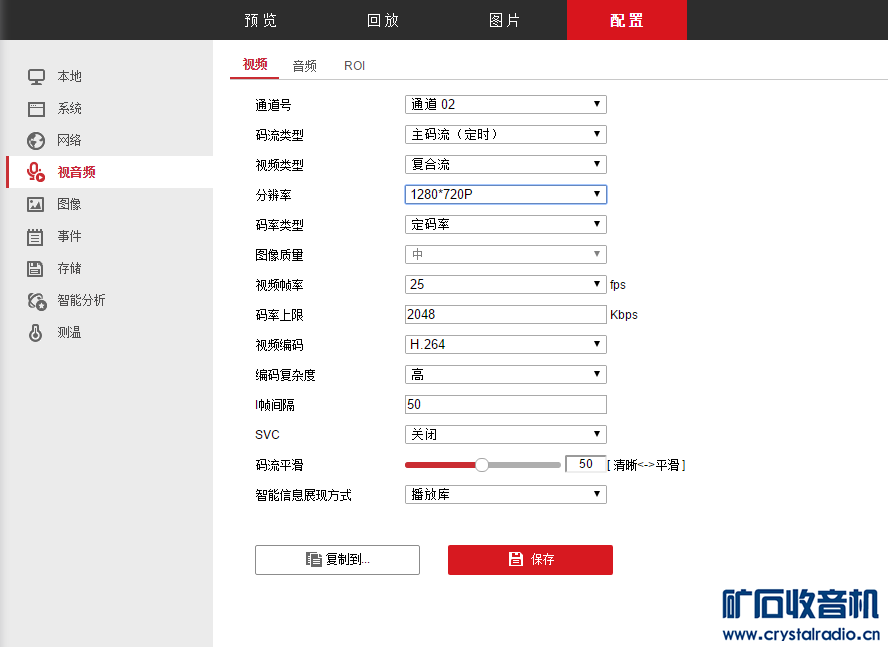Viewport: 888px width, 647px height.
Task: Click the 码流平滑 value box showing 50
Action: 586,464
